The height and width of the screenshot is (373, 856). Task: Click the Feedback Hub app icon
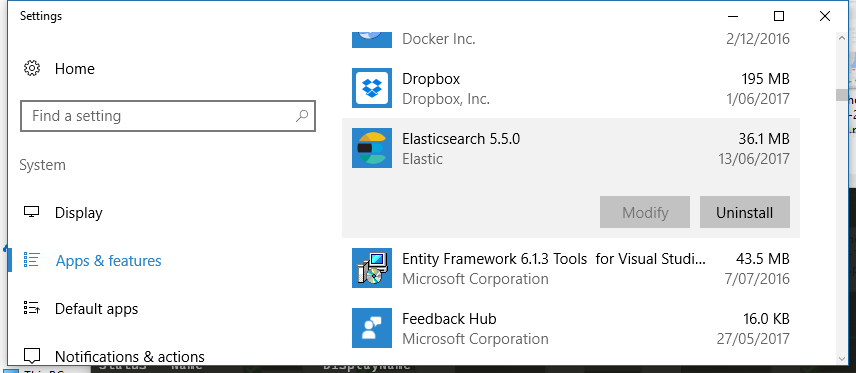(372, 328)
